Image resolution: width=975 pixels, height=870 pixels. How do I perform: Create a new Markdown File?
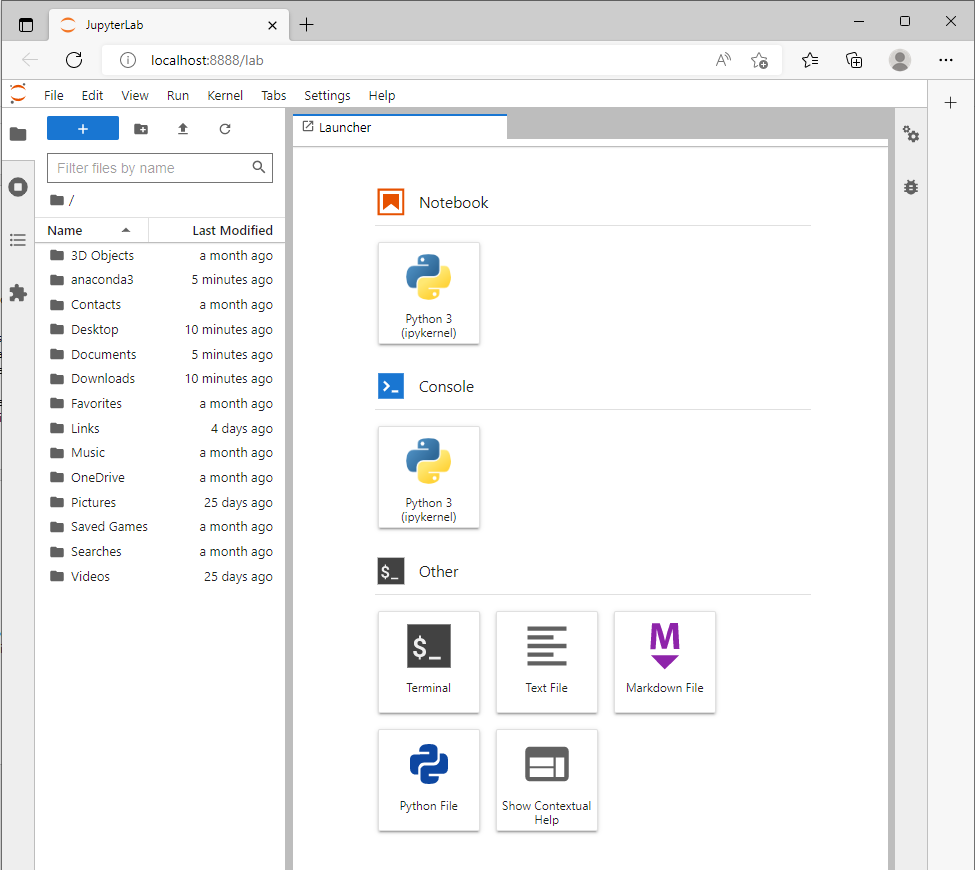[x=665, y=662]
